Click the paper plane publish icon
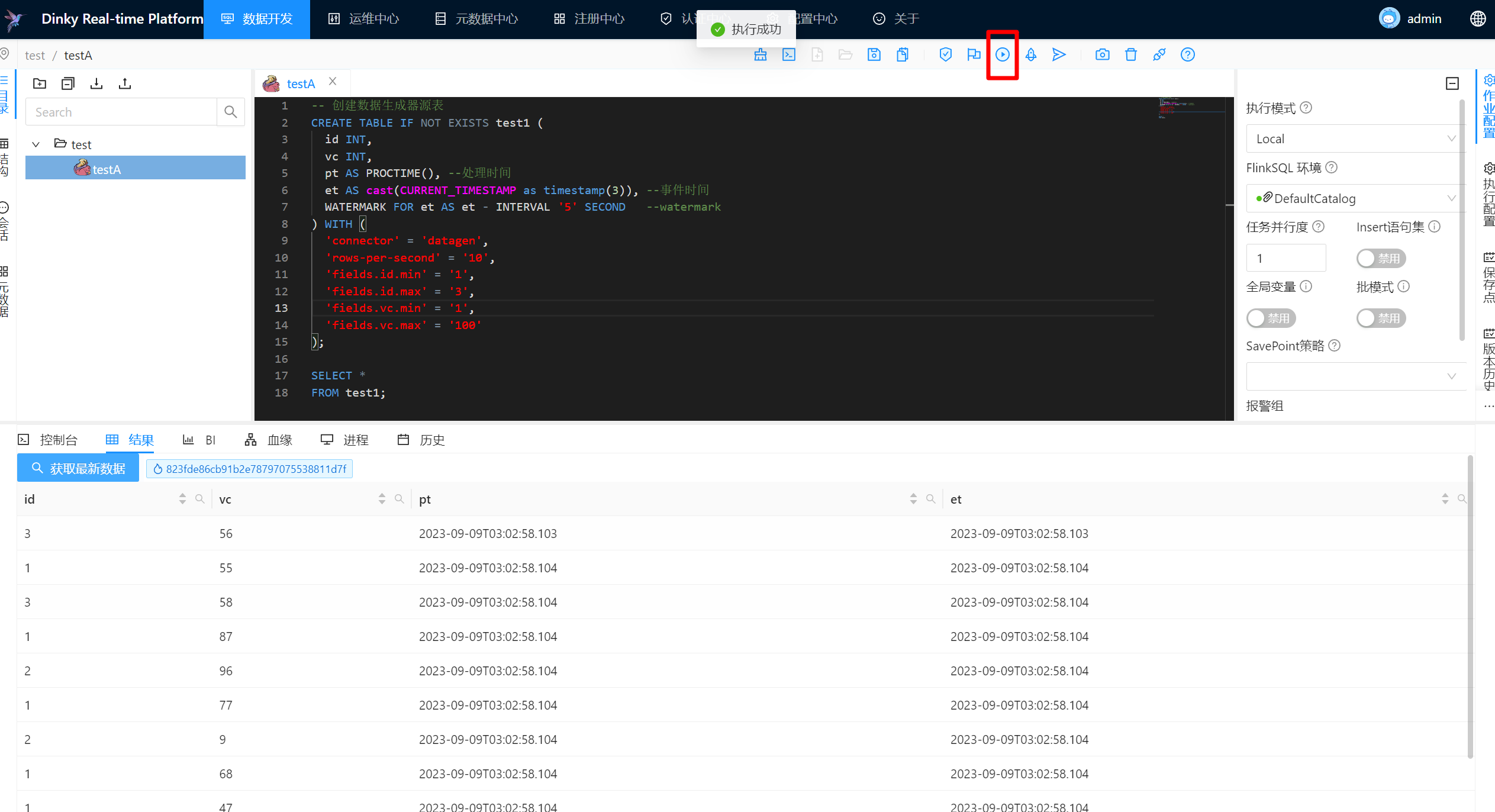Image resolution: width=1495 pixels, height=812 pixels. click(1059, 55)
